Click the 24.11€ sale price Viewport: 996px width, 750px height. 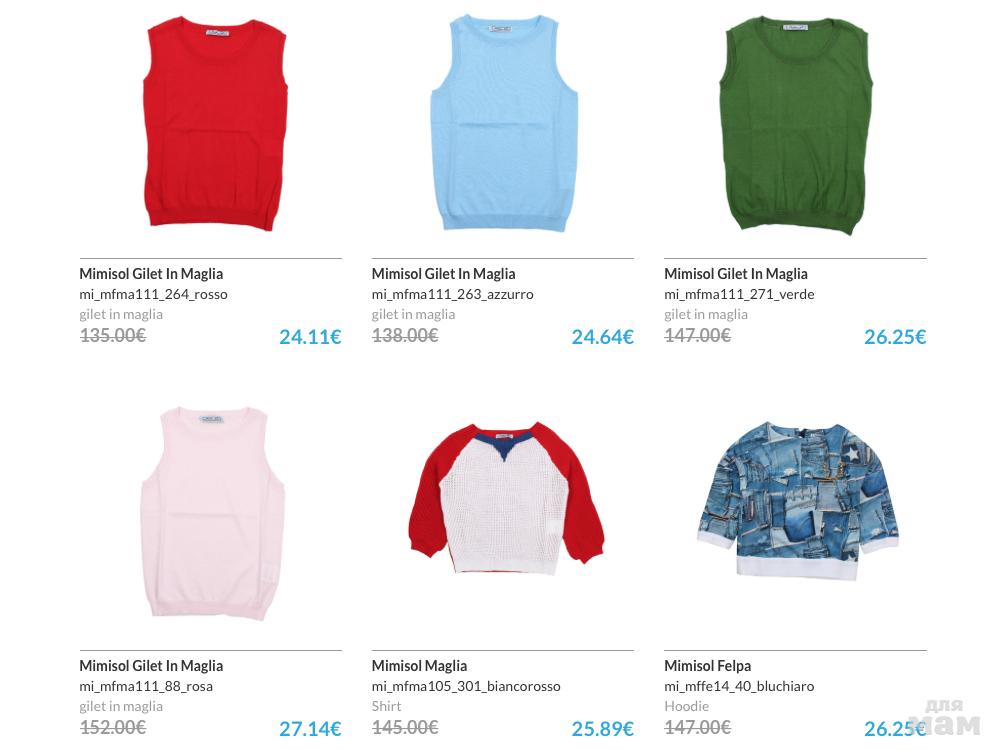(x=310, y=337)
